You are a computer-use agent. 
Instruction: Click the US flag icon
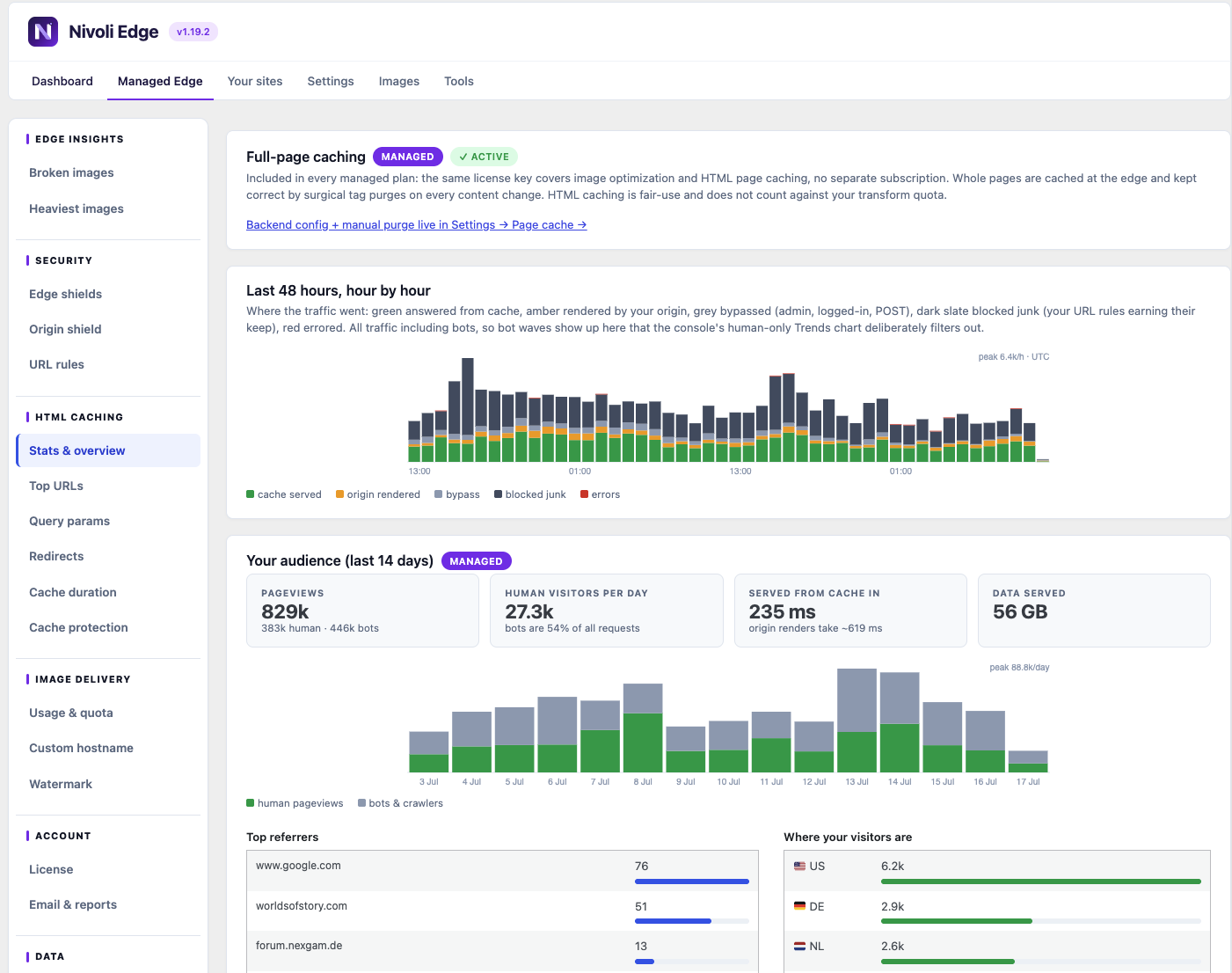[799, 867]
